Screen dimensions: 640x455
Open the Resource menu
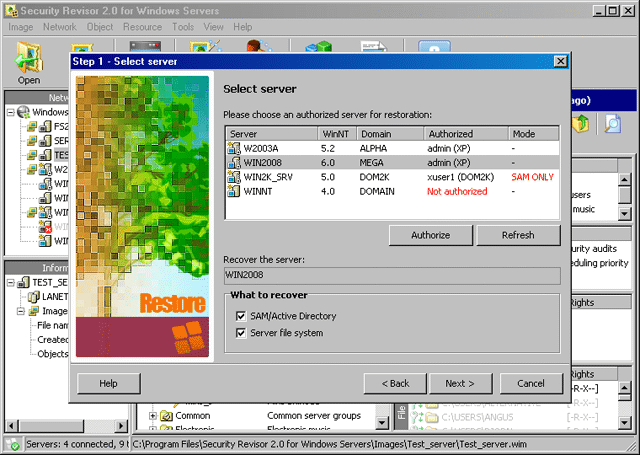click(143, 27)
